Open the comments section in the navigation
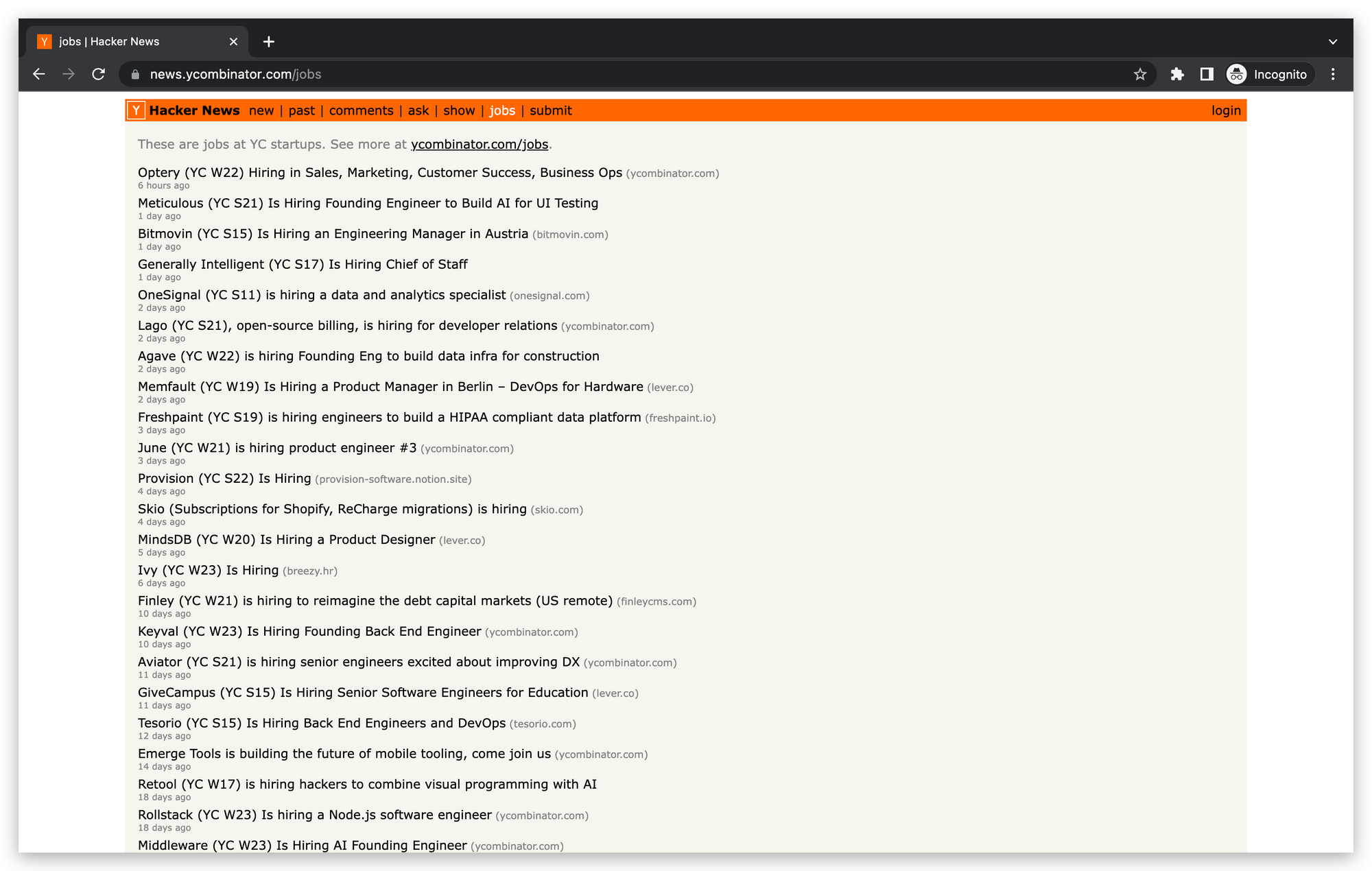 pos(361,110)
